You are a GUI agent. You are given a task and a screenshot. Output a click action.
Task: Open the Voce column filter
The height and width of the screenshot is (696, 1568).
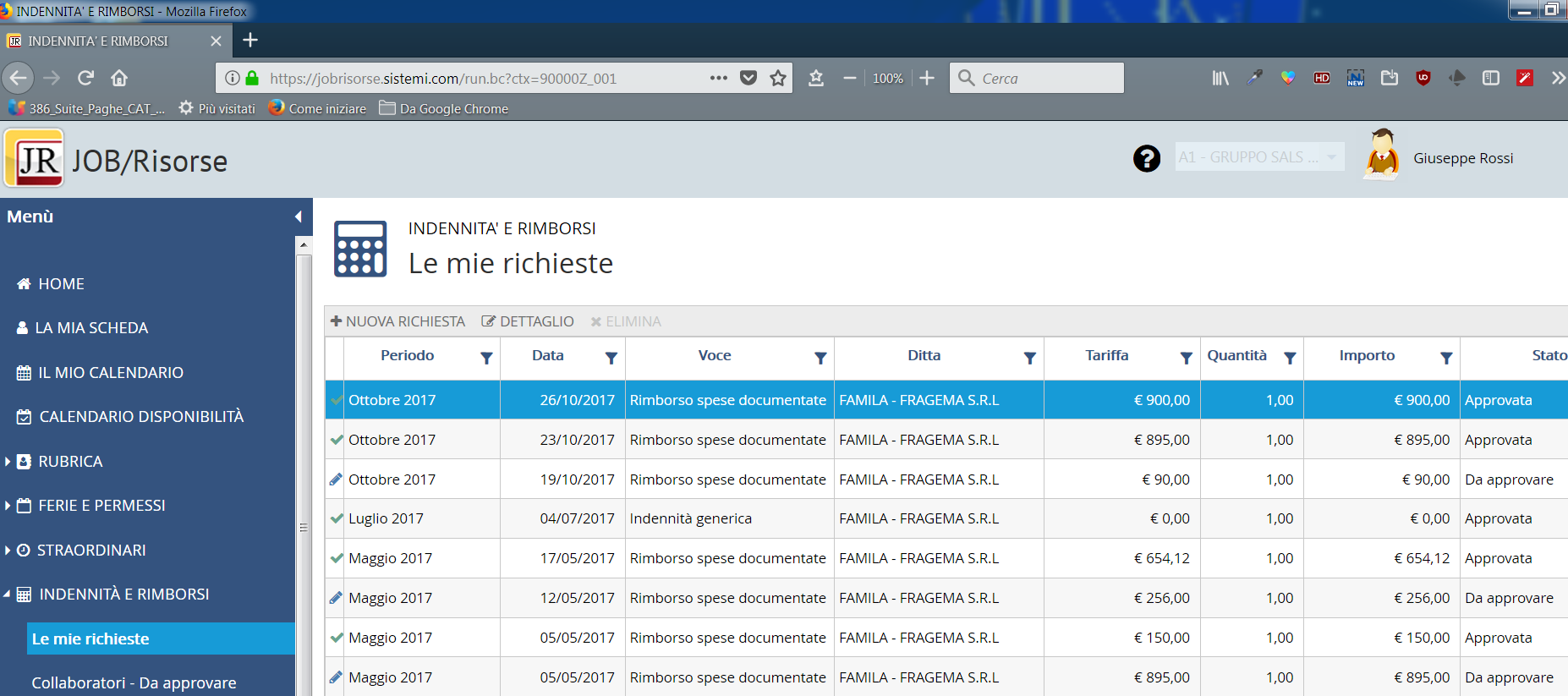coord(820,358)
